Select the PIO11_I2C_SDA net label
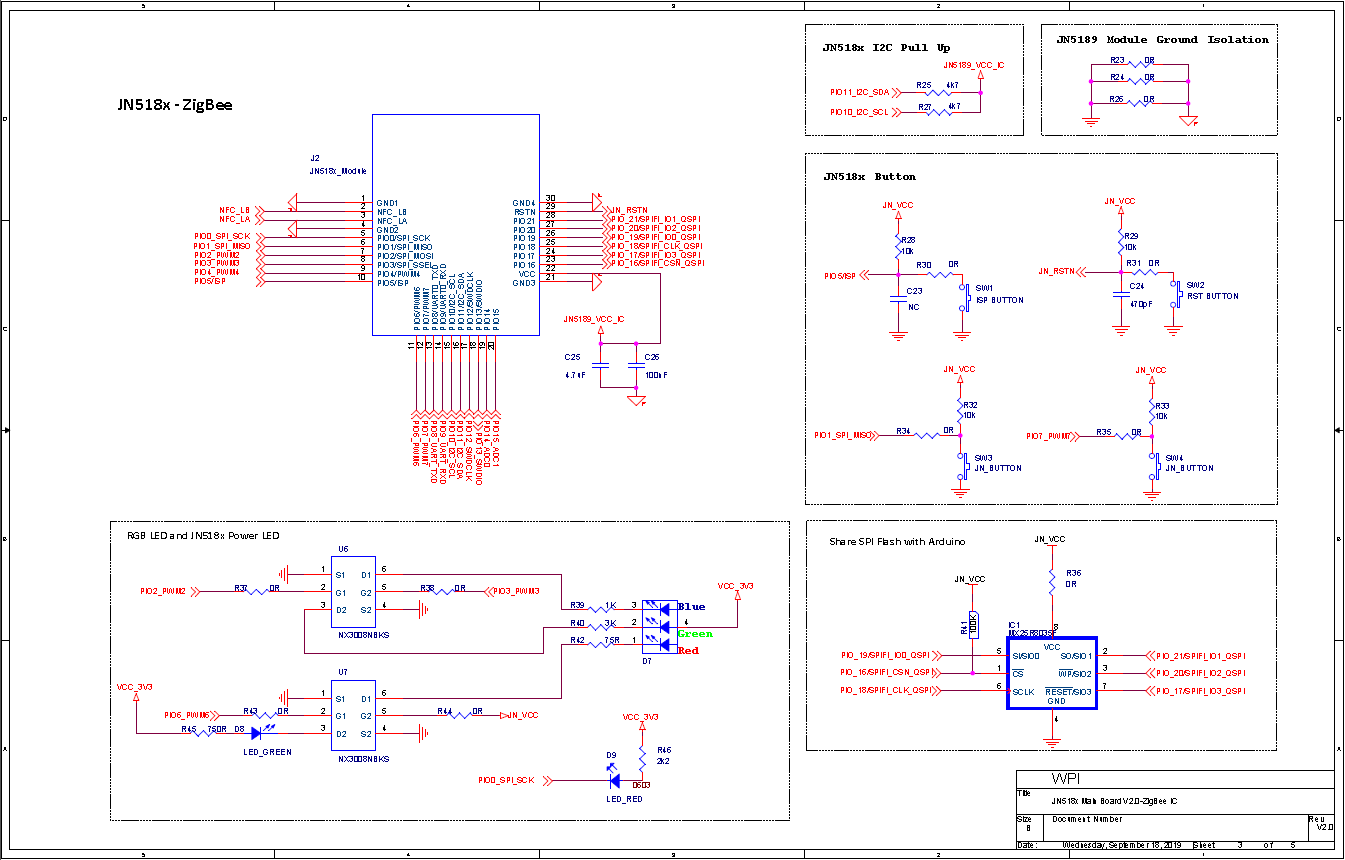Image resolution: width=1345 pixels, height=860 pixels. tap(859, 92)
